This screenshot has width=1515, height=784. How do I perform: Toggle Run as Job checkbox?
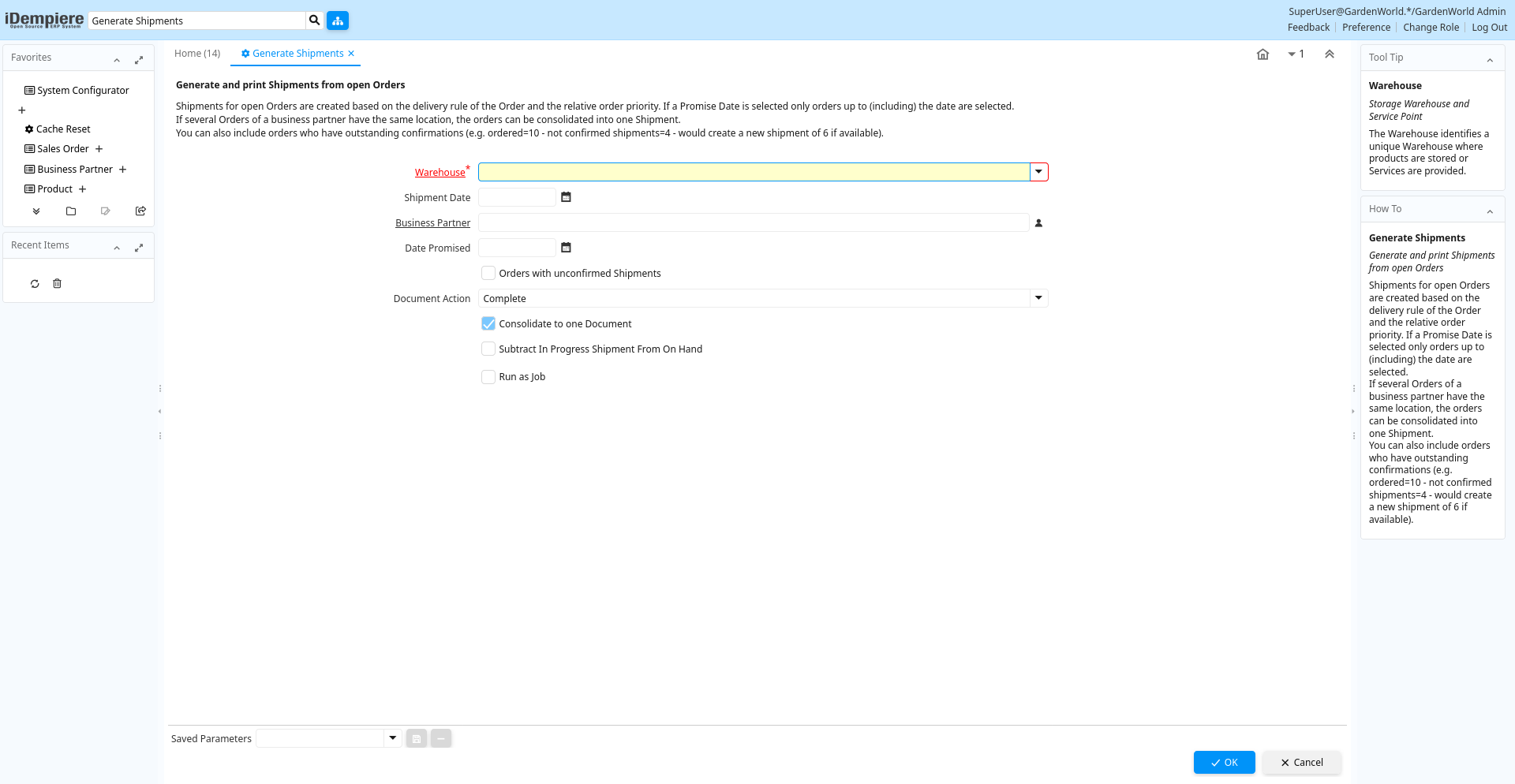pyautogui.click(x=488, y=377)
